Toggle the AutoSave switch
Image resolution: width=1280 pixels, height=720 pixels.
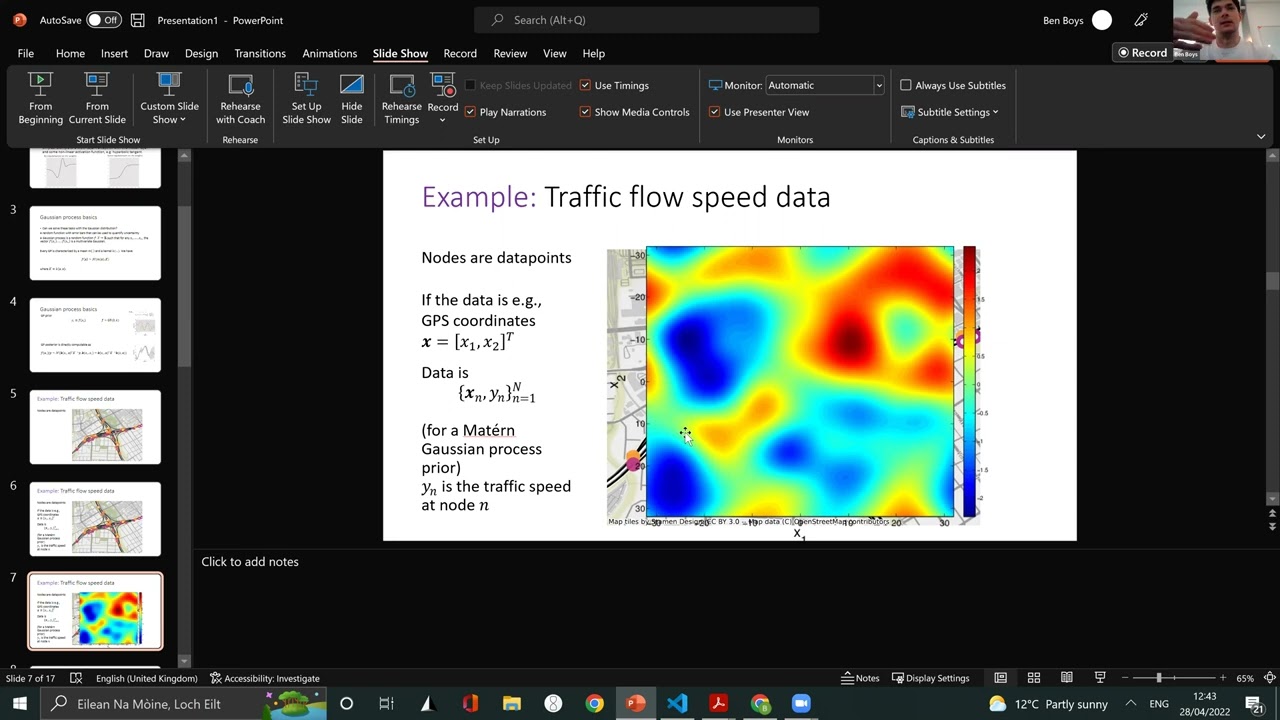click(x=102, y=20)
